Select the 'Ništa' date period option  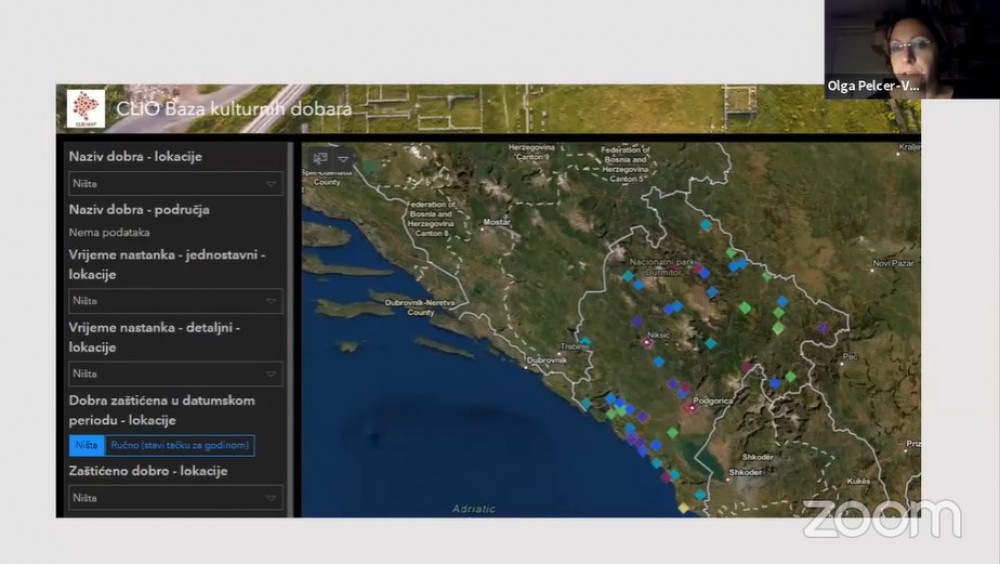click(x=85, y=445)
